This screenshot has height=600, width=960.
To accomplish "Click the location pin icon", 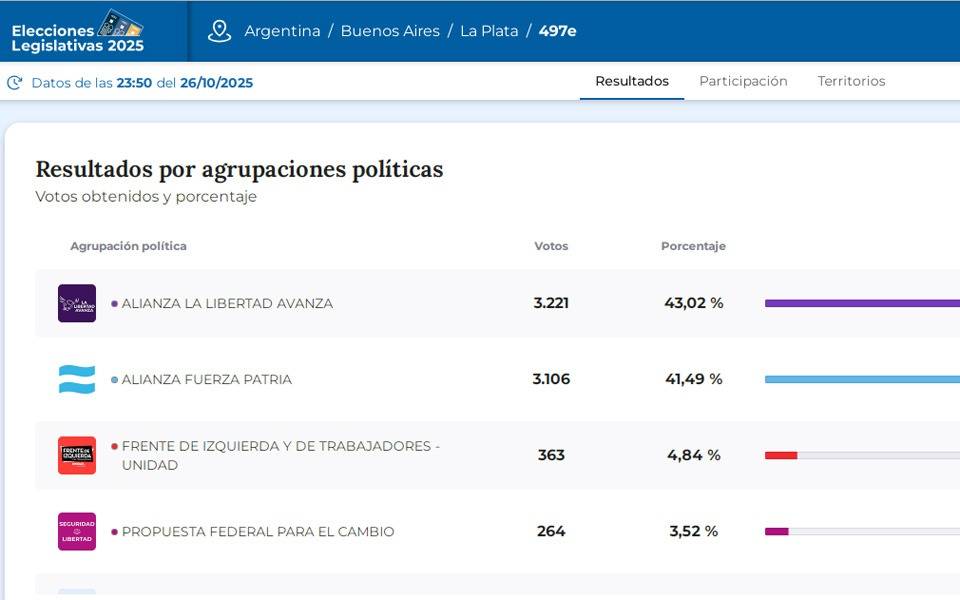I will (219, 31).
